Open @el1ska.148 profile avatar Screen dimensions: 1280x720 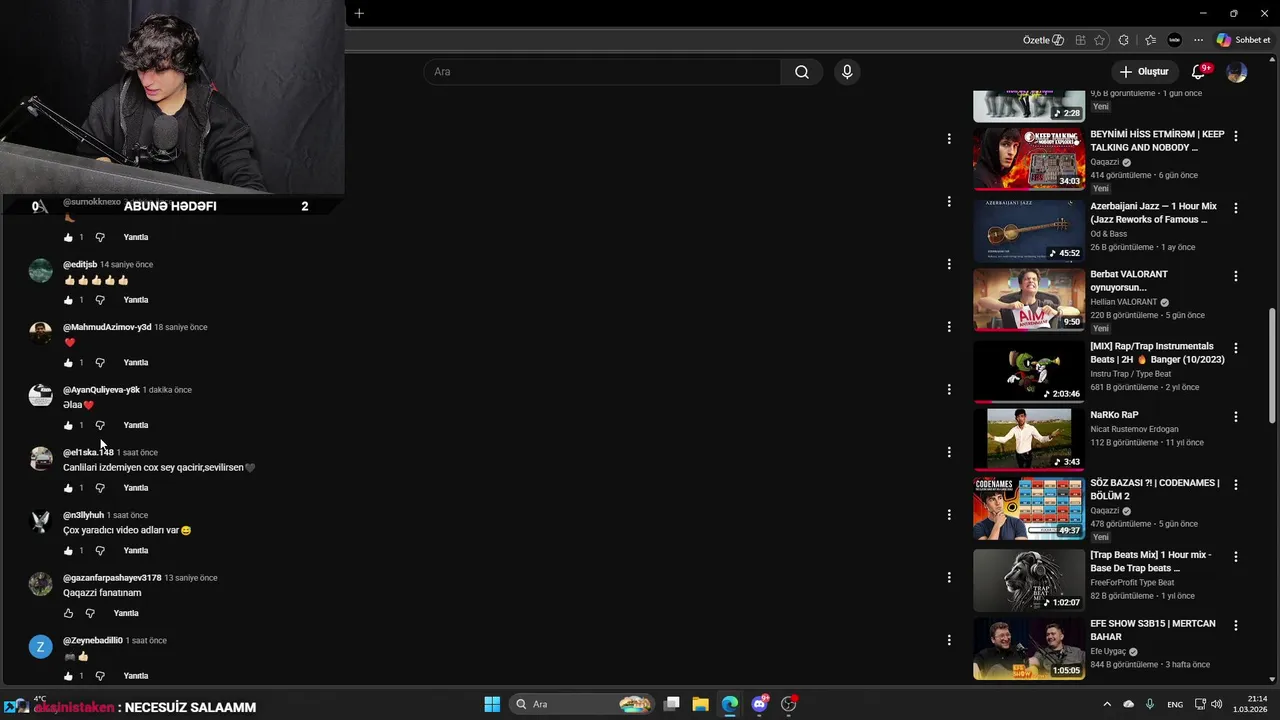41,459
